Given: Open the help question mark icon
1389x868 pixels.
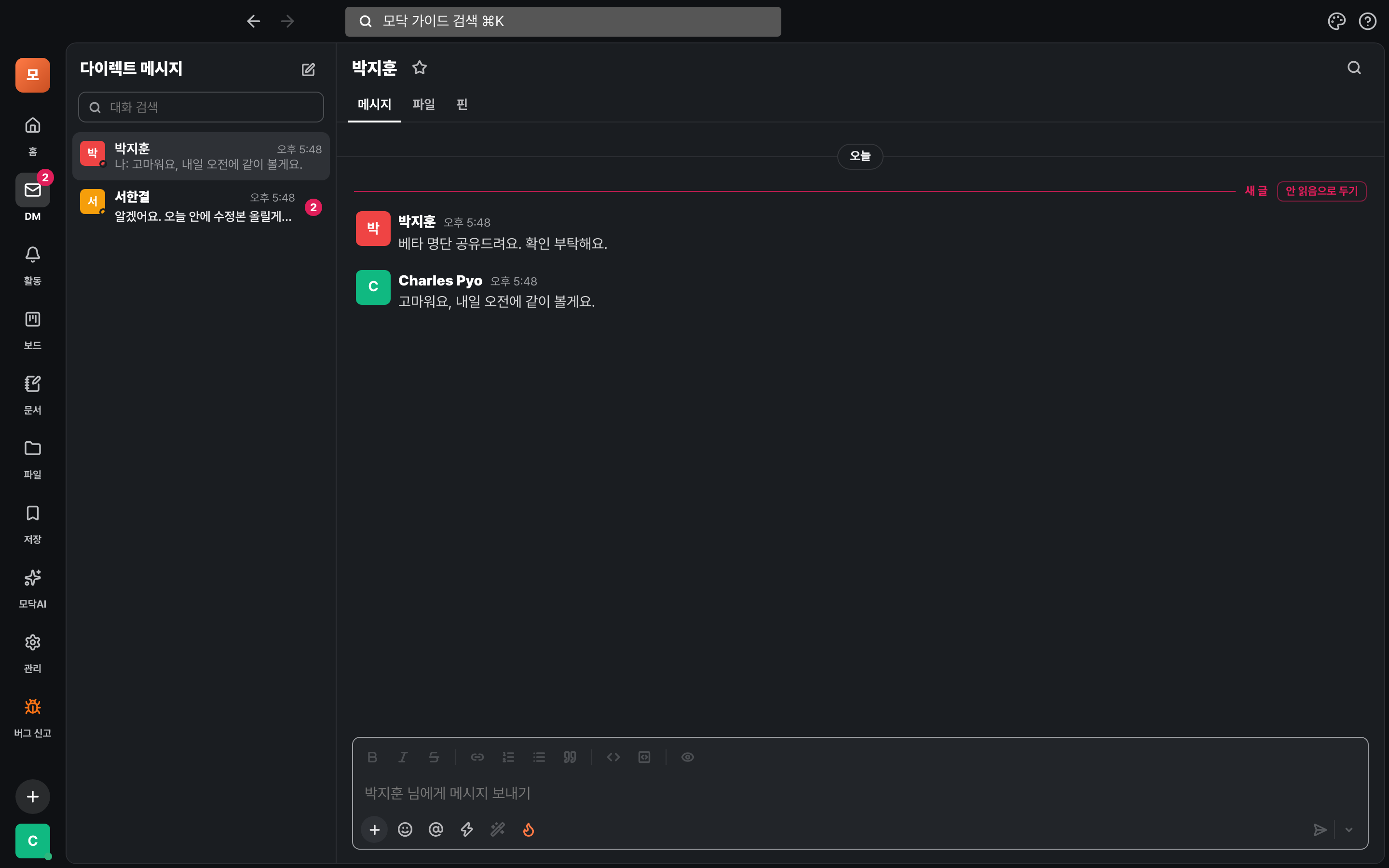Looking at the screenshot, I should point(1368,21).
